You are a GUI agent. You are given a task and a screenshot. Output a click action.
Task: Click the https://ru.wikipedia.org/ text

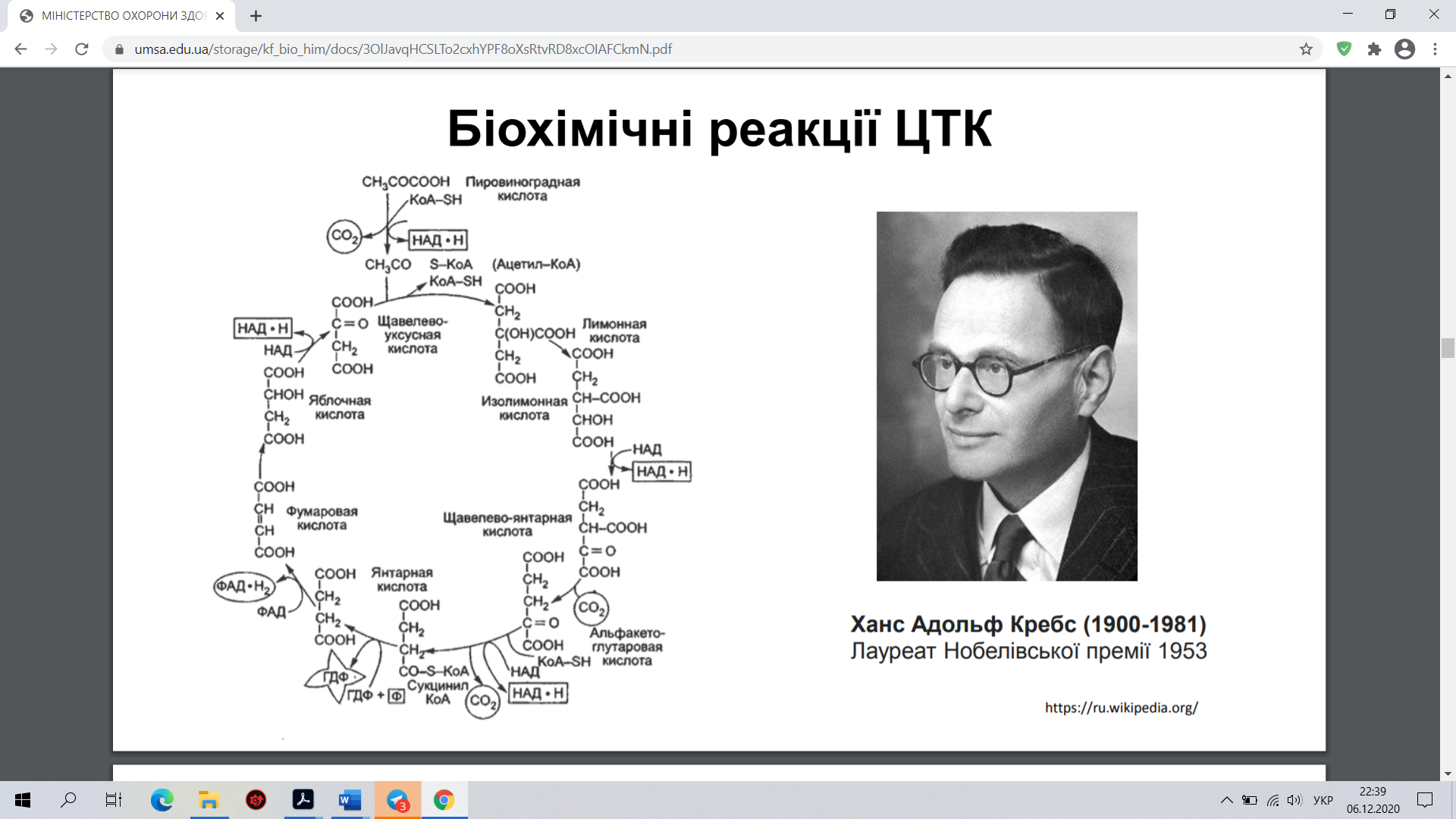(x=1122, y=708)
